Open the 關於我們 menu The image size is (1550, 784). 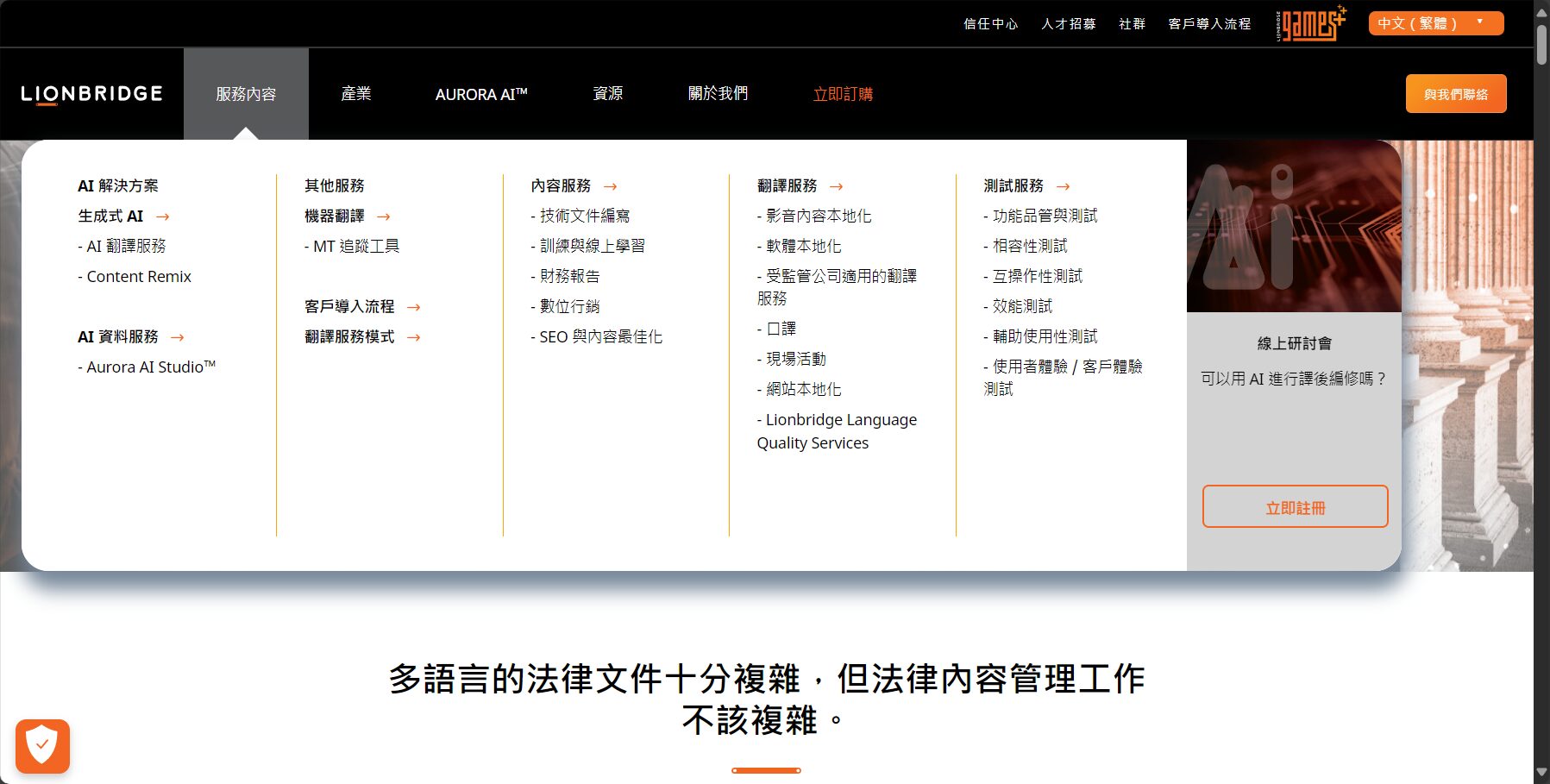click(x=718, y=94)
